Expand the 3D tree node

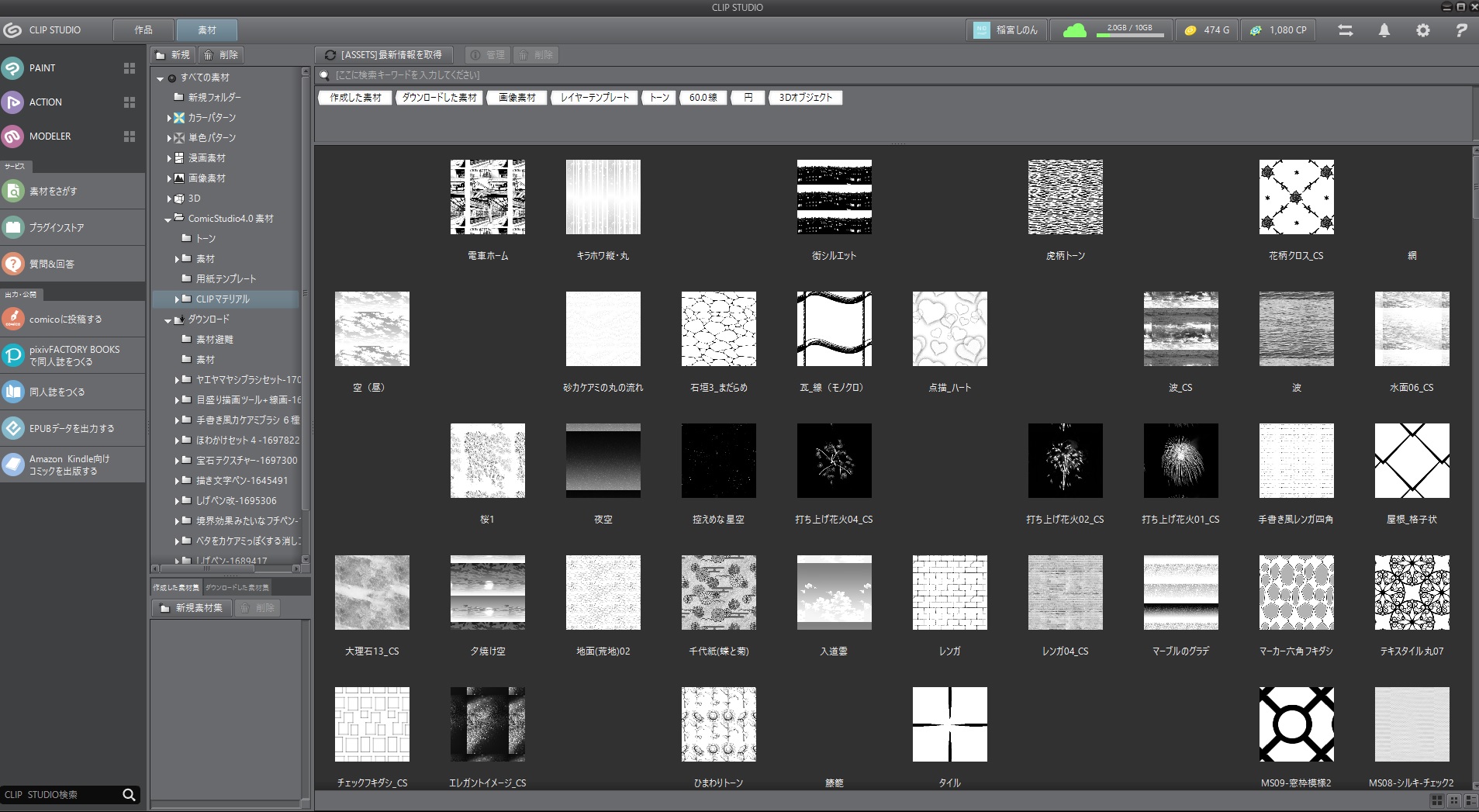pos(169,199)
